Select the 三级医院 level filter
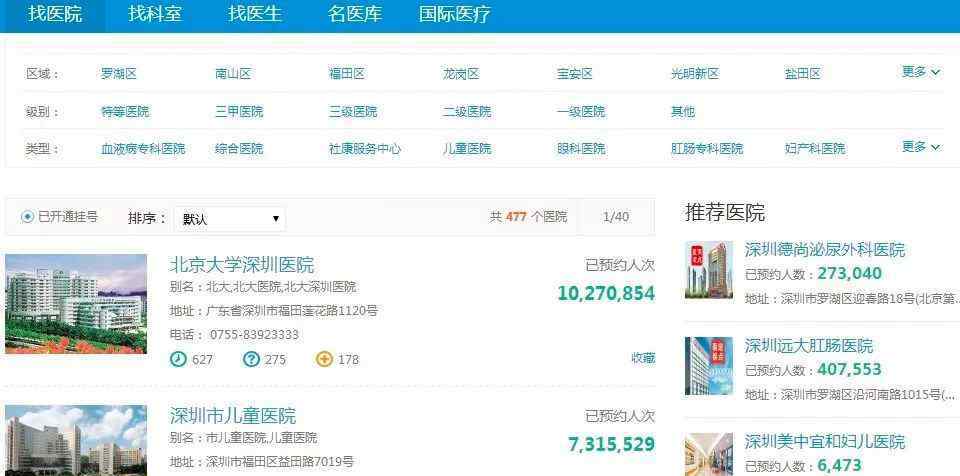The height and width of the screenshot is (476, 960). tap(353, 112)
